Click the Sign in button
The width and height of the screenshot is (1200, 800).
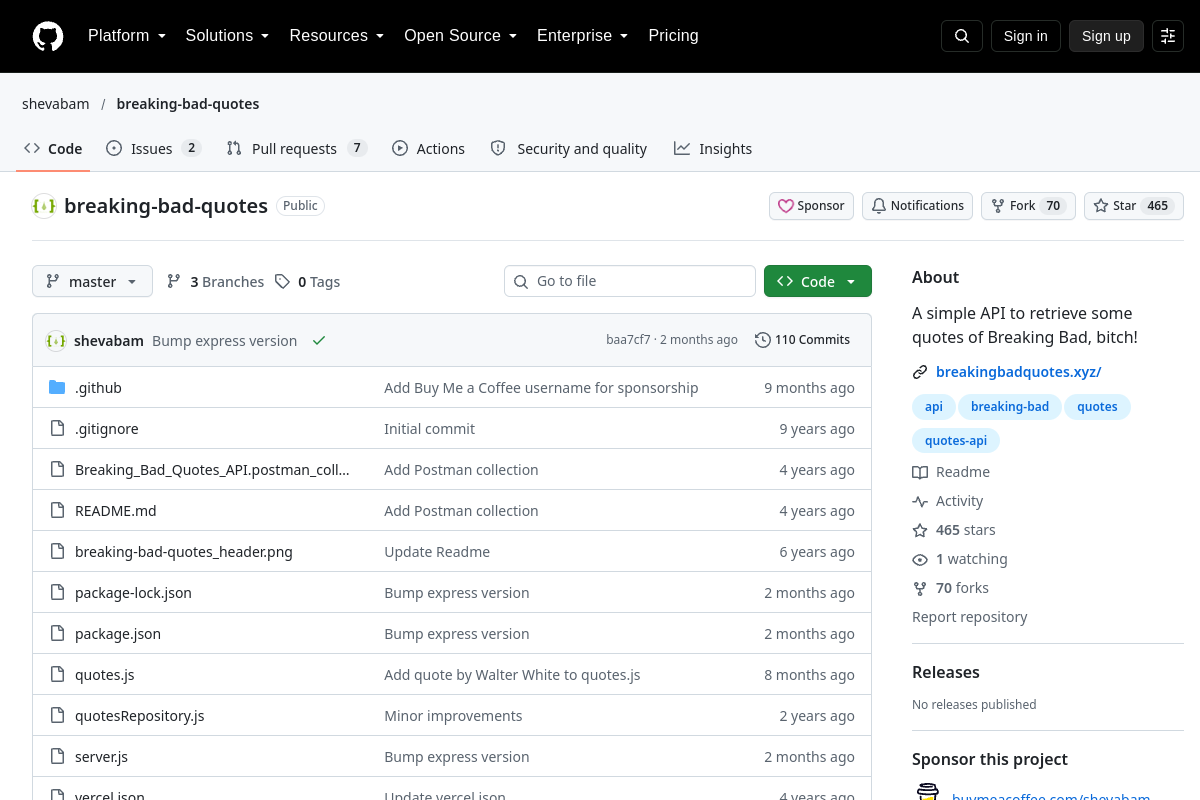click(x=1026, y=36)
